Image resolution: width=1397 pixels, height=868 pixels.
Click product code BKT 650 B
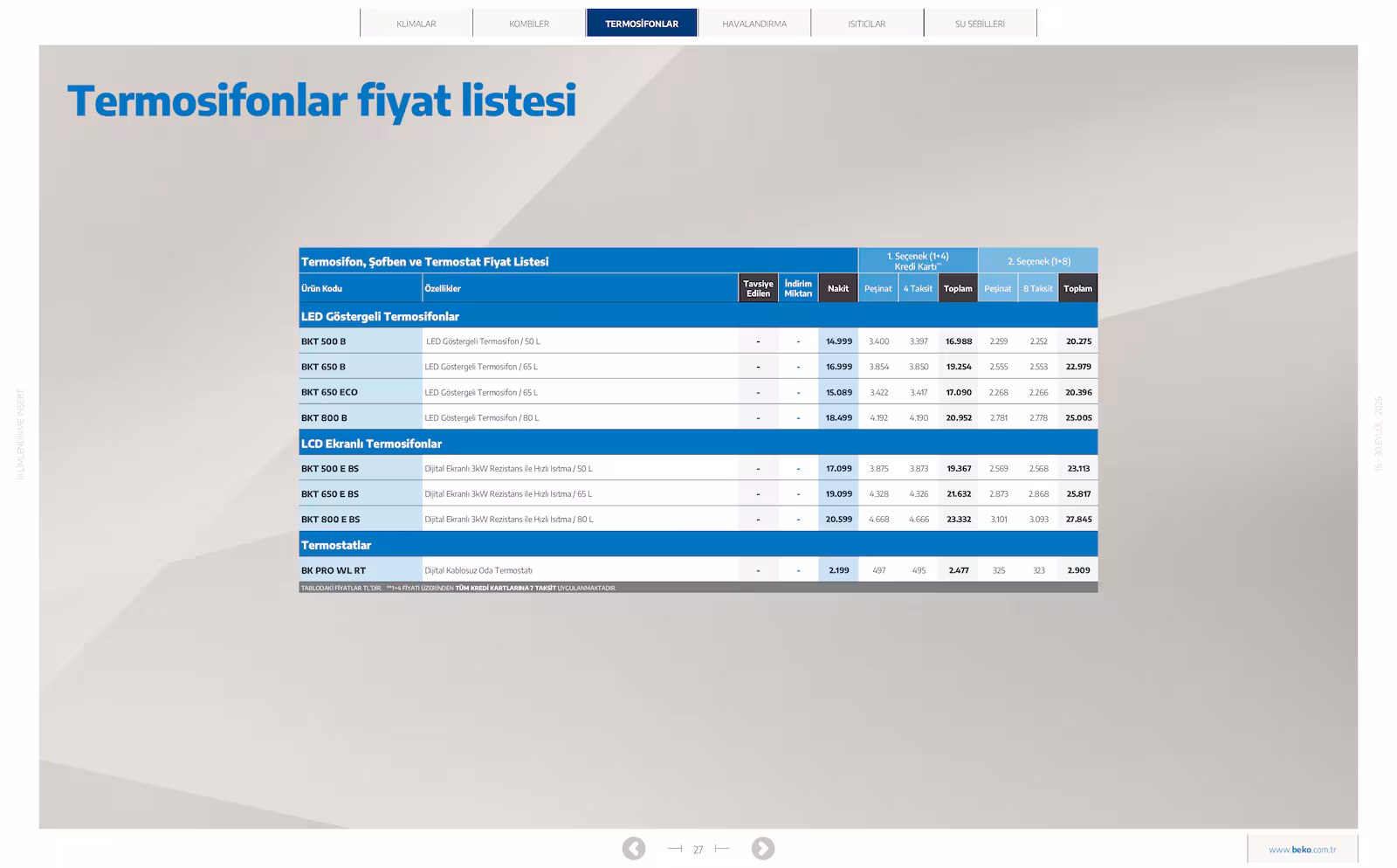point(323,367)
